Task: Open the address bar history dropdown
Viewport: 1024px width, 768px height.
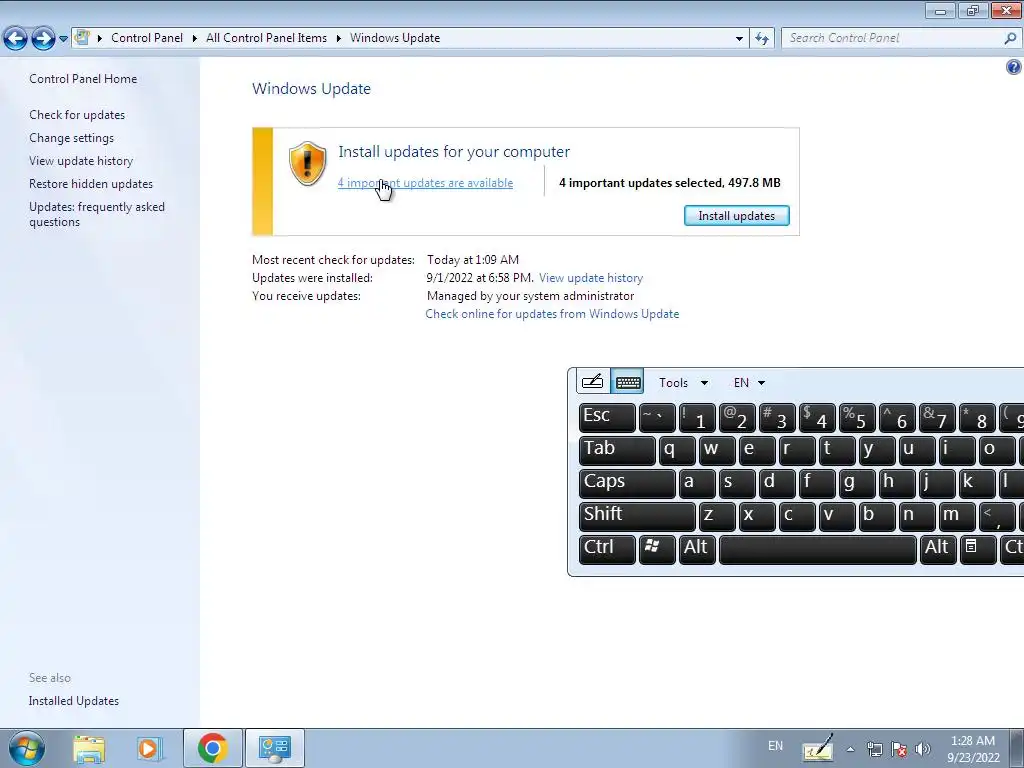Action: [x=739, y=39]
